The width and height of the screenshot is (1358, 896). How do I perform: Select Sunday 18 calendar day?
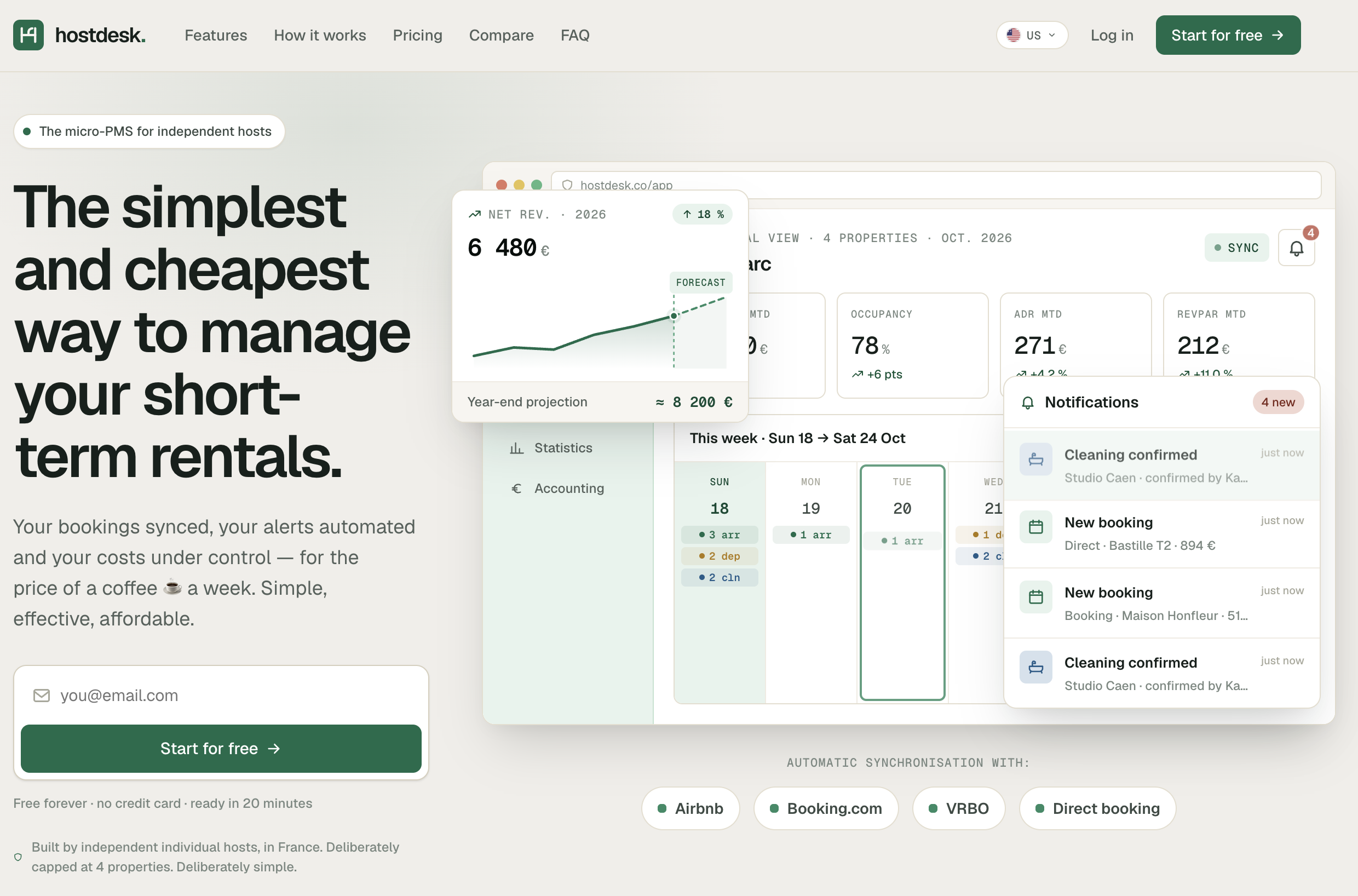point(720,583)
